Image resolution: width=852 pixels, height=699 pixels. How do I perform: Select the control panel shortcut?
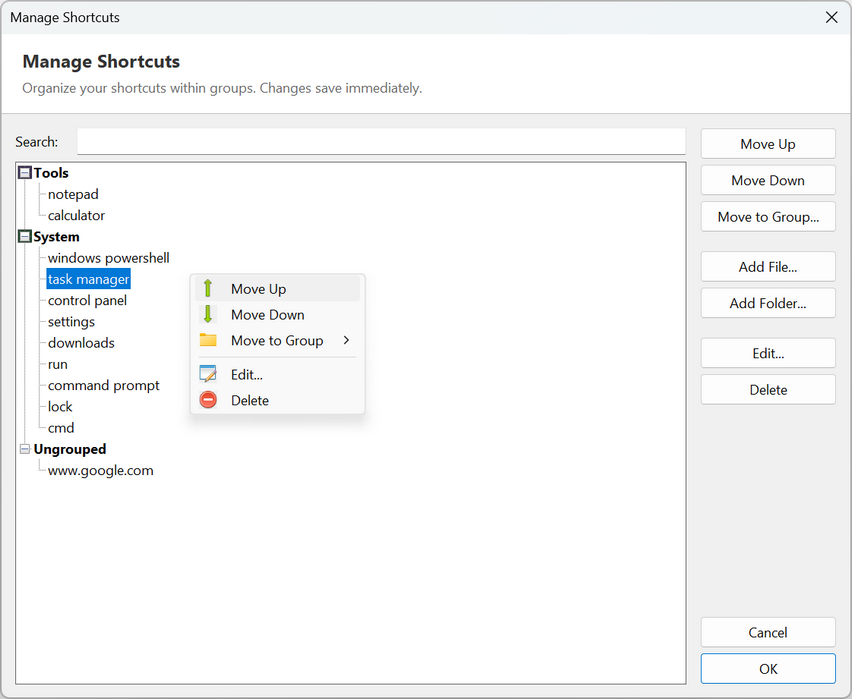[87, 301]
